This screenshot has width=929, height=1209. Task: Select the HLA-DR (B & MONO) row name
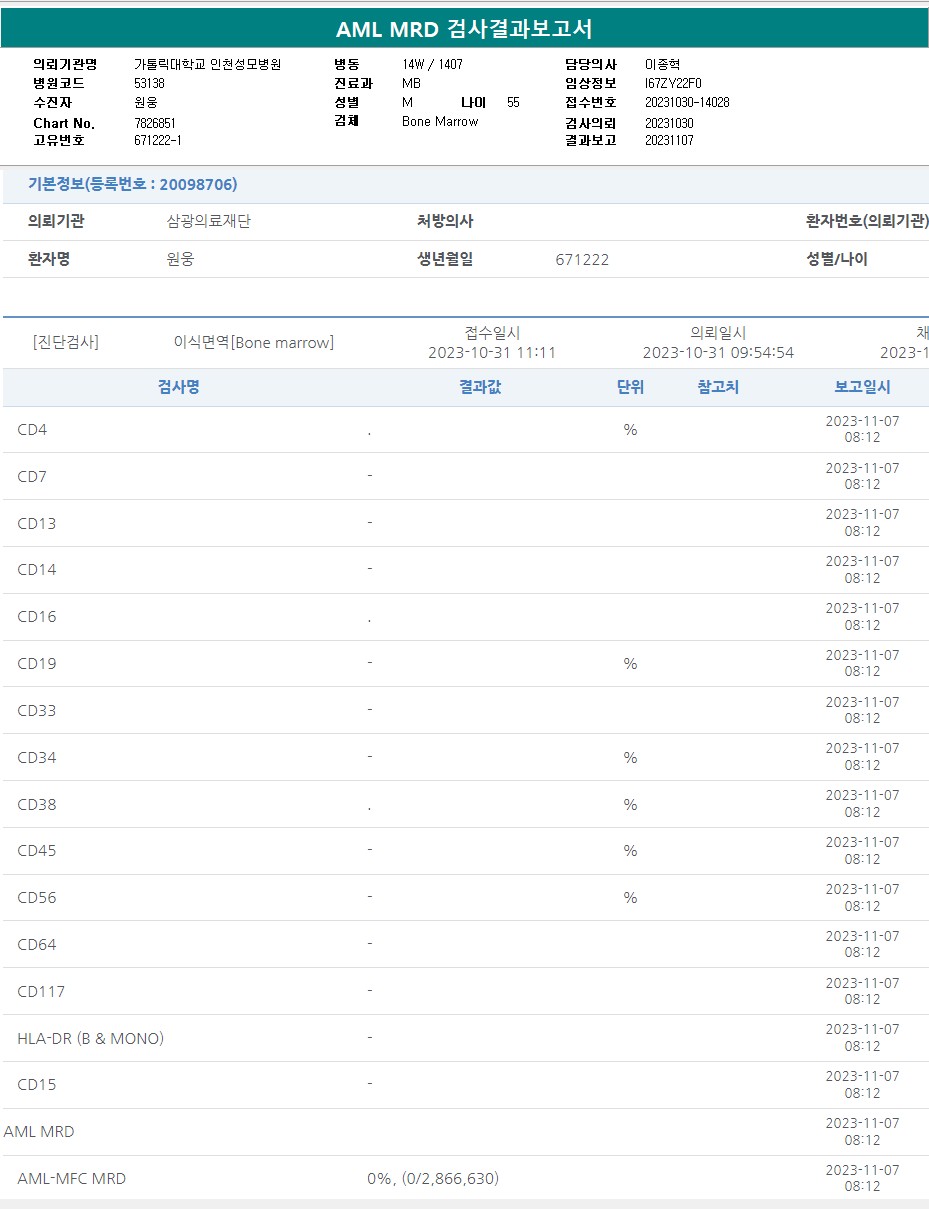coord(90,1039)
